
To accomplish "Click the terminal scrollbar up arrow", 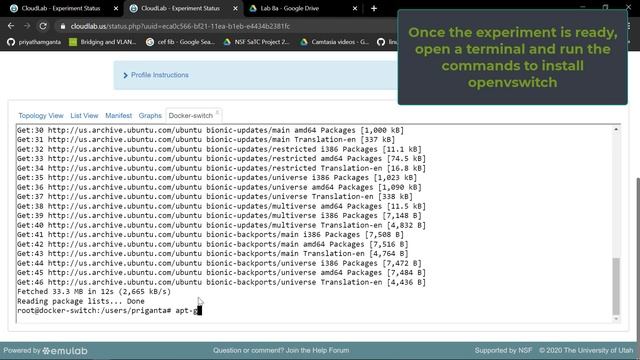I will pyautogui.click(x=616, y=129).
